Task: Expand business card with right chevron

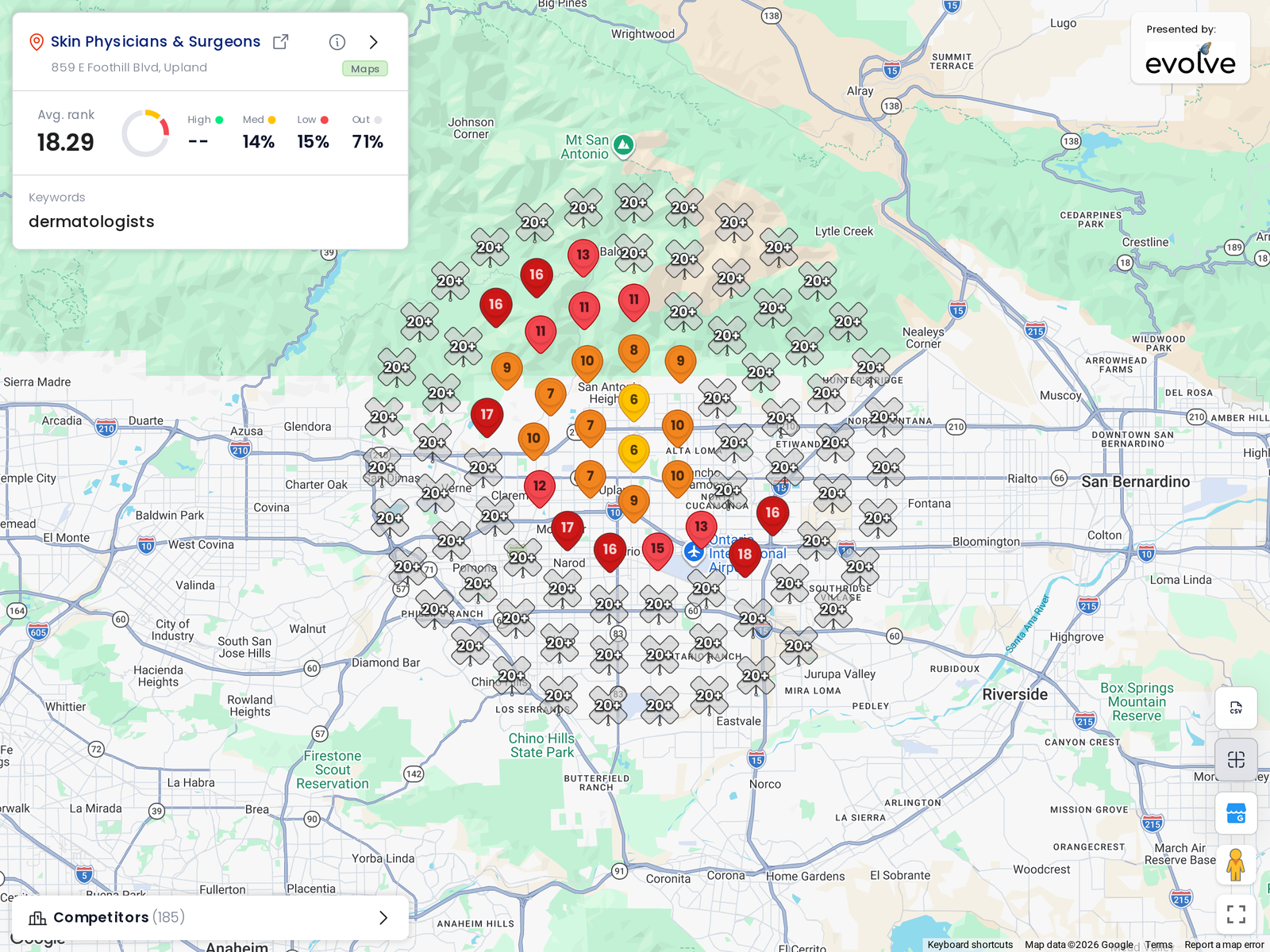Action: coord(374,42)
